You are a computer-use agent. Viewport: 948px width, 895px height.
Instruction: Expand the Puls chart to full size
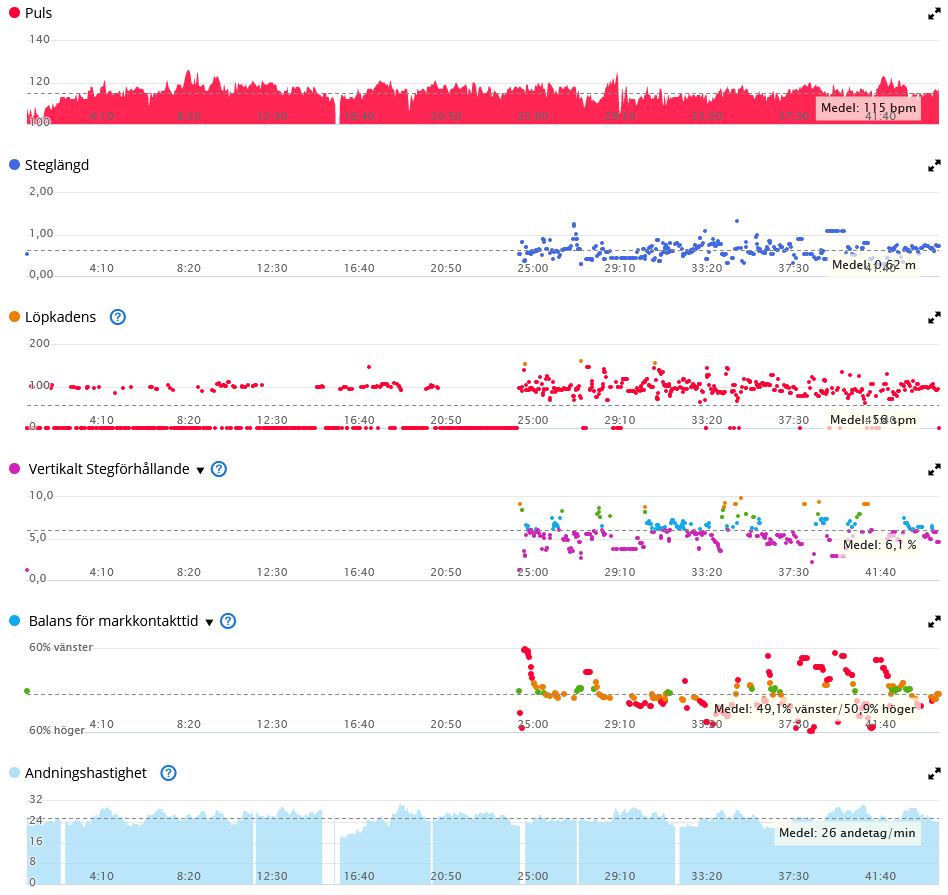pyautogui.click(x=934, y=13)
